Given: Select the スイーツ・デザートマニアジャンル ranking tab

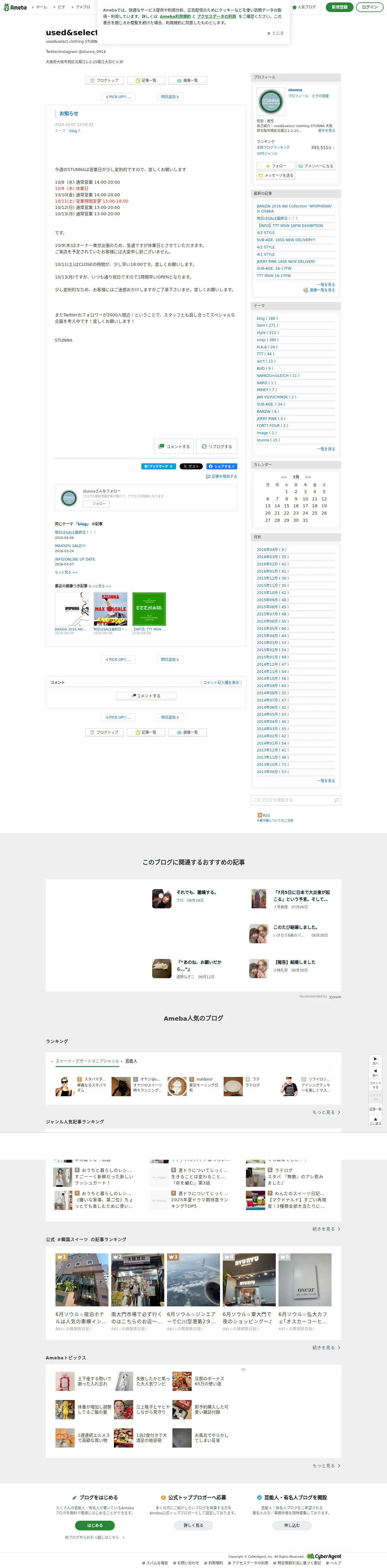Looking at the screenshot, I should coord(87,1061).
